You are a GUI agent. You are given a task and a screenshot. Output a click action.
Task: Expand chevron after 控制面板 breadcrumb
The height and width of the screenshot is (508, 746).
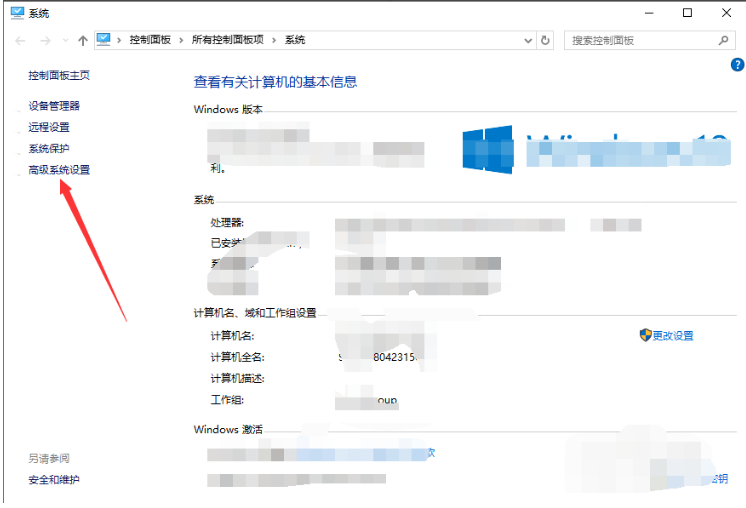(x=181, y=40)
